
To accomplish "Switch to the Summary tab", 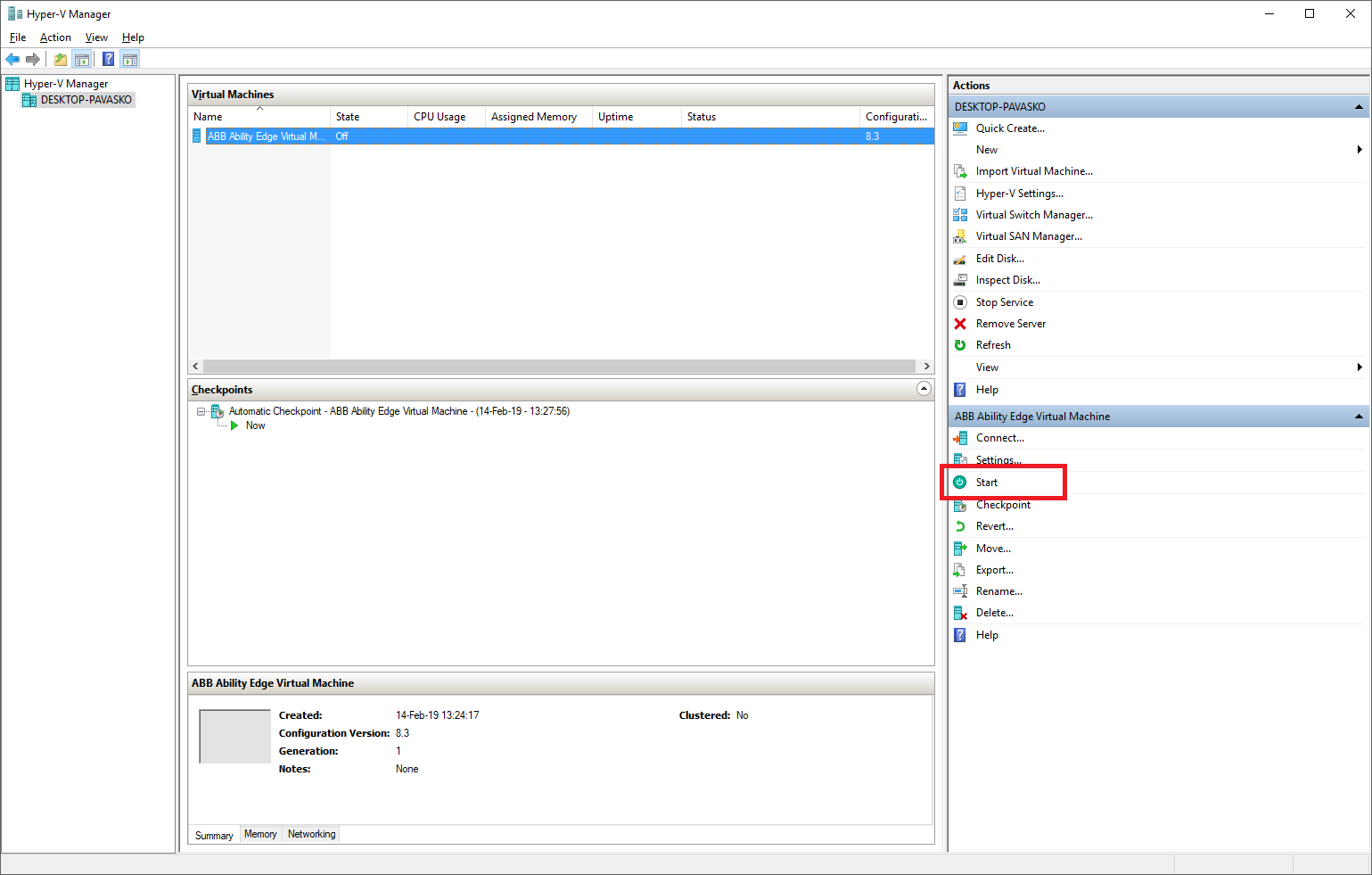I will click(214, 835).
